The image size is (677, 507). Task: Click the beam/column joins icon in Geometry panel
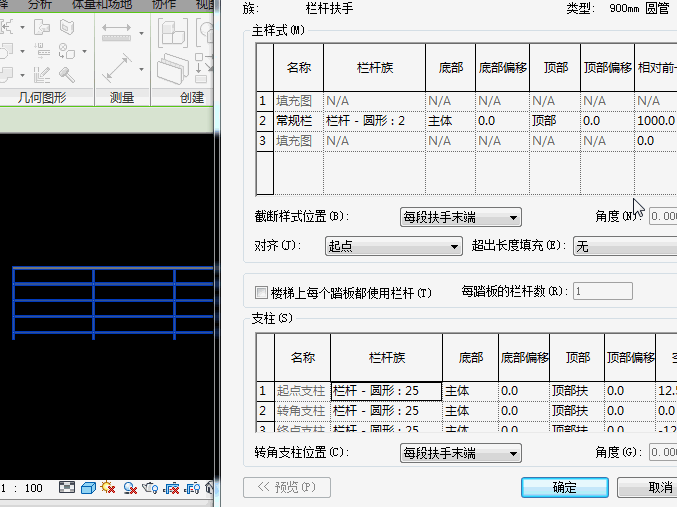[42, 51]
